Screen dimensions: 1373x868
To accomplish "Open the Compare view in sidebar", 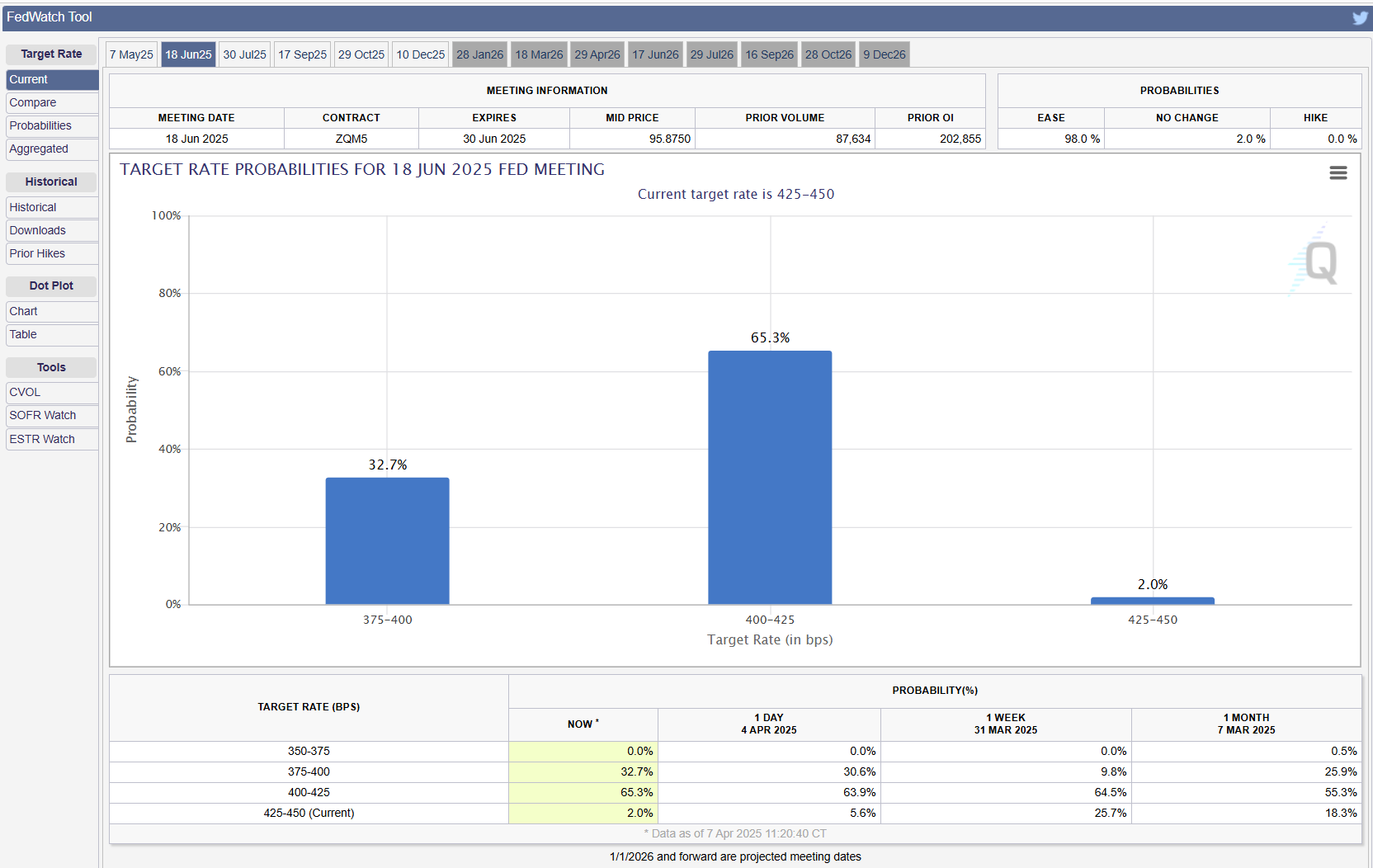I will 33,103.
